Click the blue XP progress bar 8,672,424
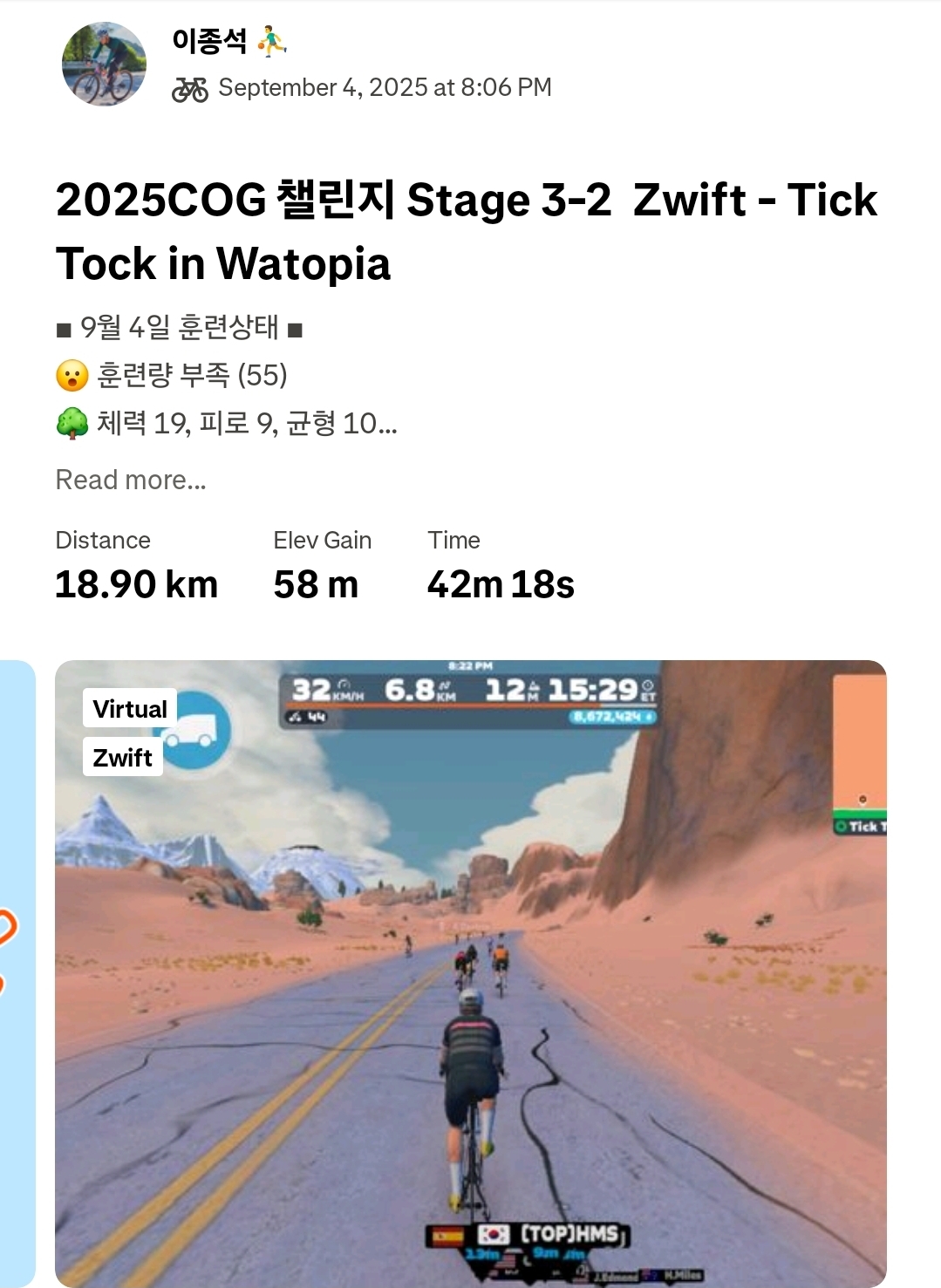941x1288 pixels. (x=613, y=717)
